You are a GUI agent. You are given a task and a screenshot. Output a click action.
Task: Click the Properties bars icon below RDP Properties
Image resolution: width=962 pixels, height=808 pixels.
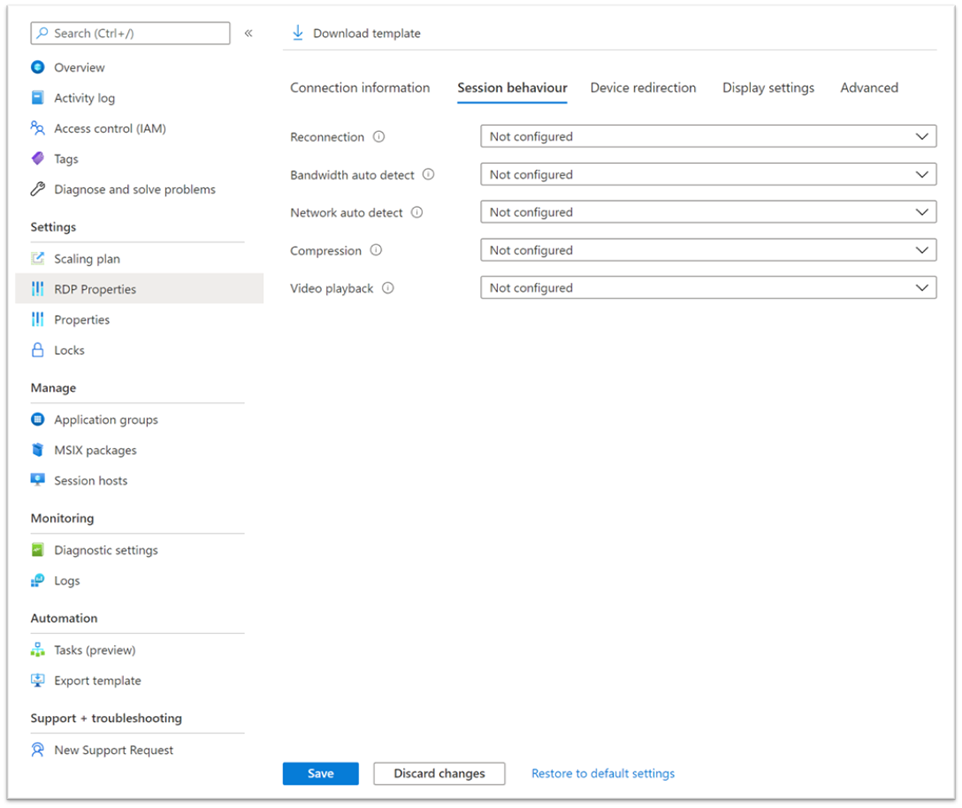(x=37, y=319)
